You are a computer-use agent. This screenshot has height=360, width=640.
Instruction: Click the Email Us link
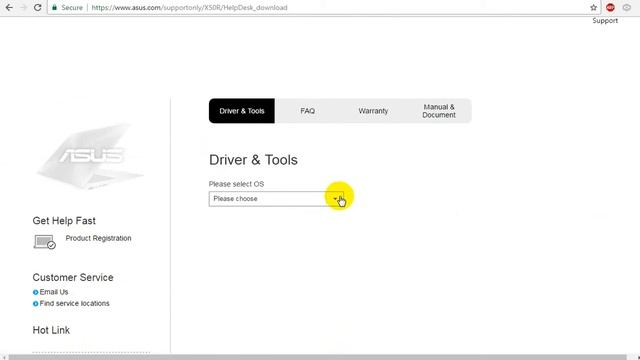(x=54, y=292)
